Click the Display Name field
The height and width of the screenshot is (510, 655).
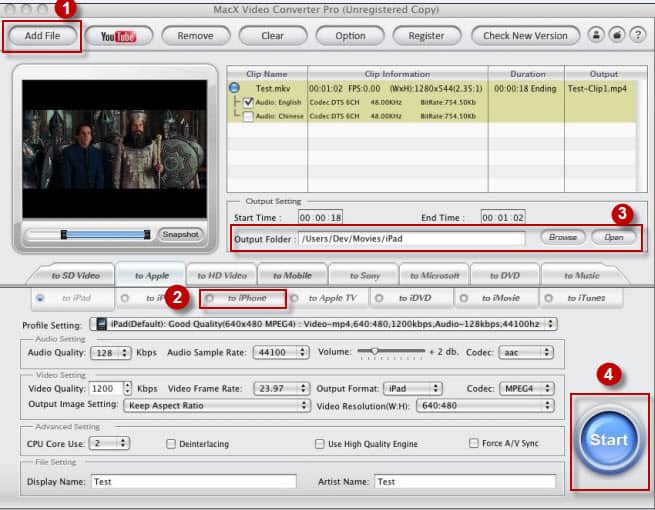click(194, 482)
